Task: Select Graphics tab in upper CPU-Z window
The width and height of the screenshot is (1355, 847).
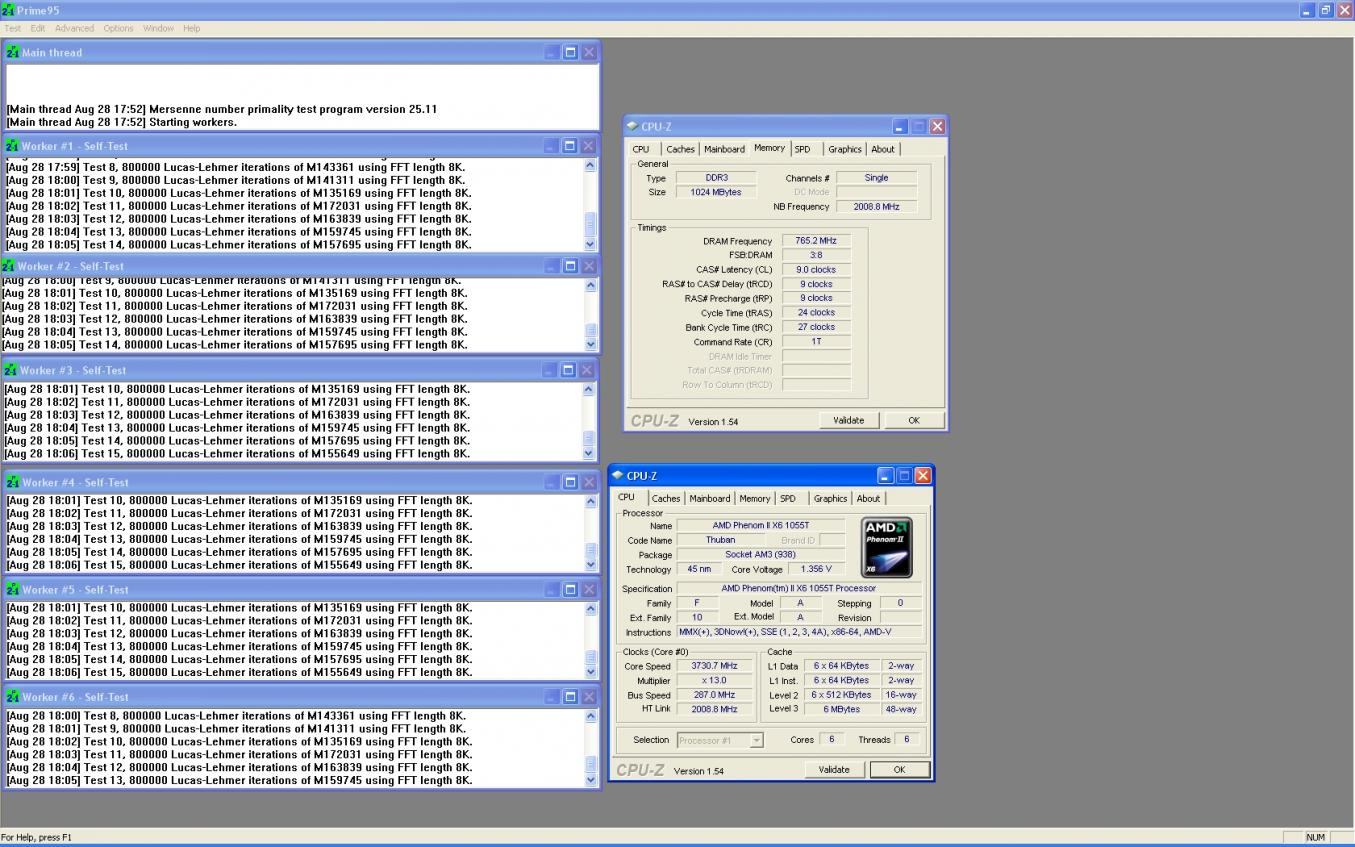Action: point(844,149)
